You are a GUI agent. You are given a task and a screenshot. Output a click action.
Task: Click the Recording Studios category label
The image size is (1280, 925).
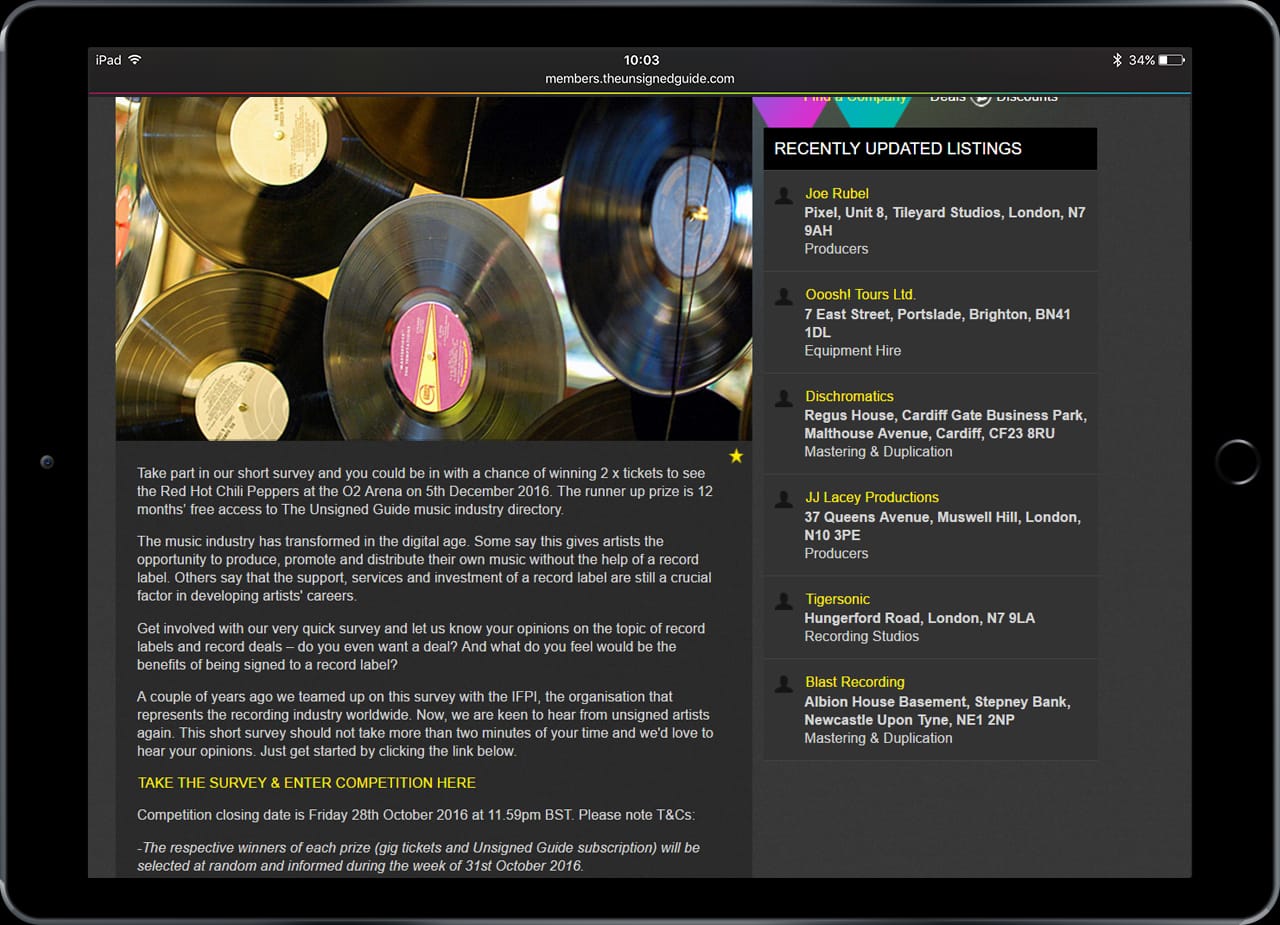tap(861, 636)
